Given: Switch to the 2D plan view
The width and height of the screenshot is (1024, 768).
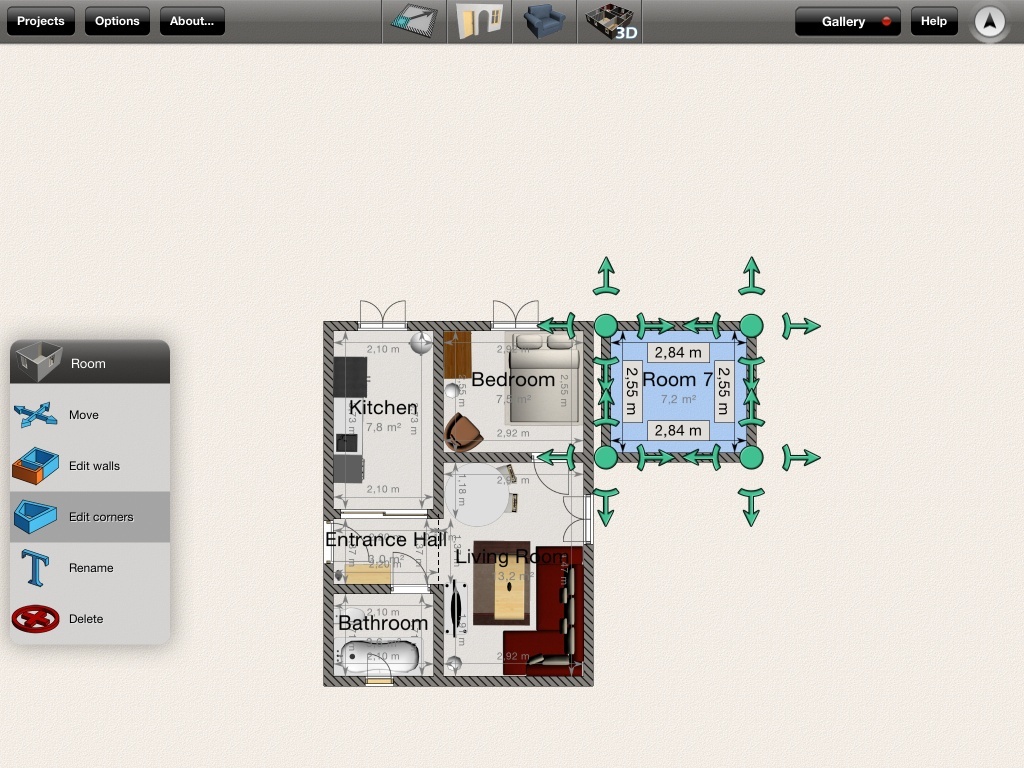Looking at the screenshot, I should [413, 21].
